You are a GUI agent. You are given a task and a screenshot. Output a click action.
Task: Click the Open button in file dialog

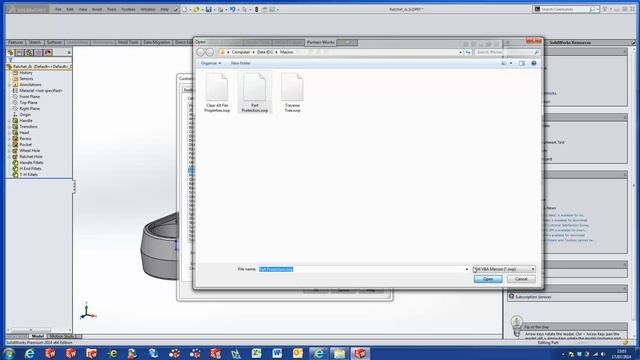tap(488, 279)
